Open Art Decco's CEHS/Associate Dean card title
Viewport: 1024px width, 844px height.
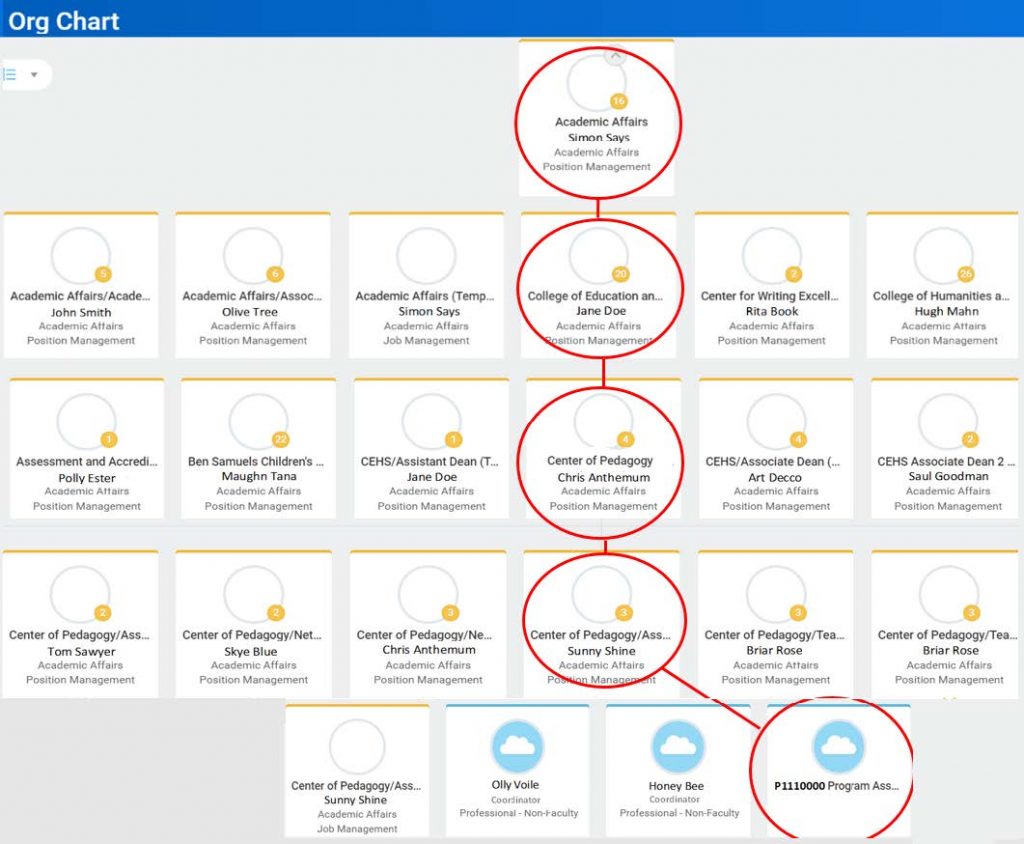pyautogui.click(x=772, y=462)
